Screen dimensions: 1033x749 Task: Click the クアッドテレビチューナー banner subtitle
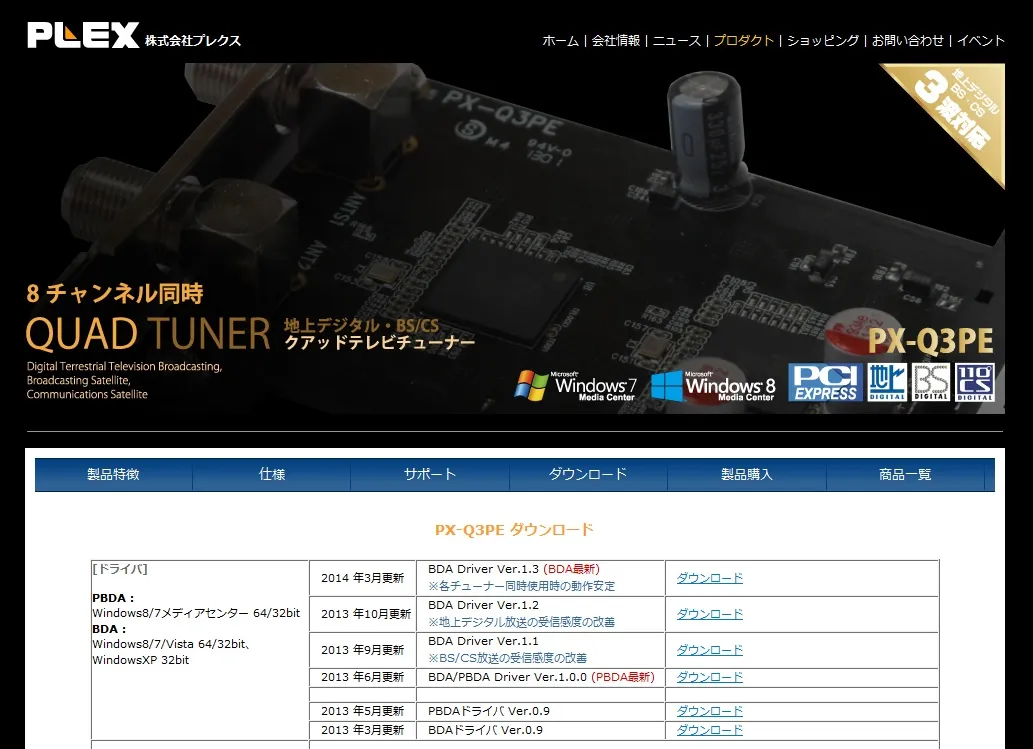click(379, 343)
